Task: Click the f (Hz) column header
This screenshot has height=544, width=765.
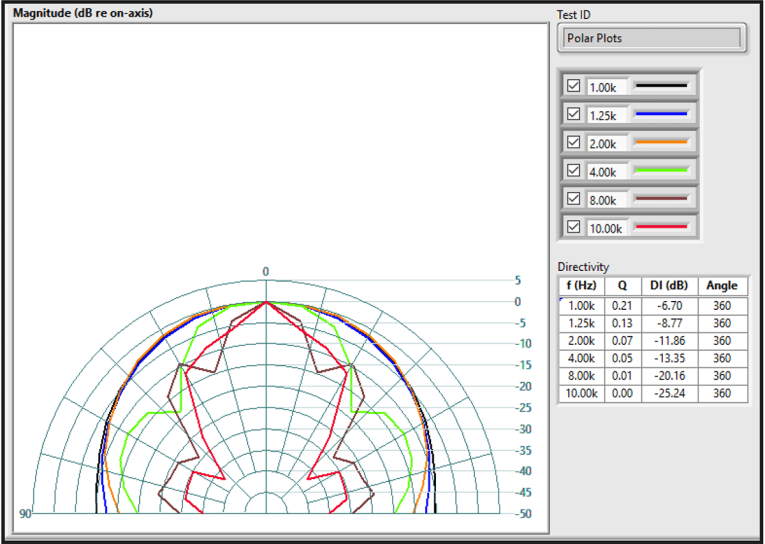Action: [x=580, y=285]
